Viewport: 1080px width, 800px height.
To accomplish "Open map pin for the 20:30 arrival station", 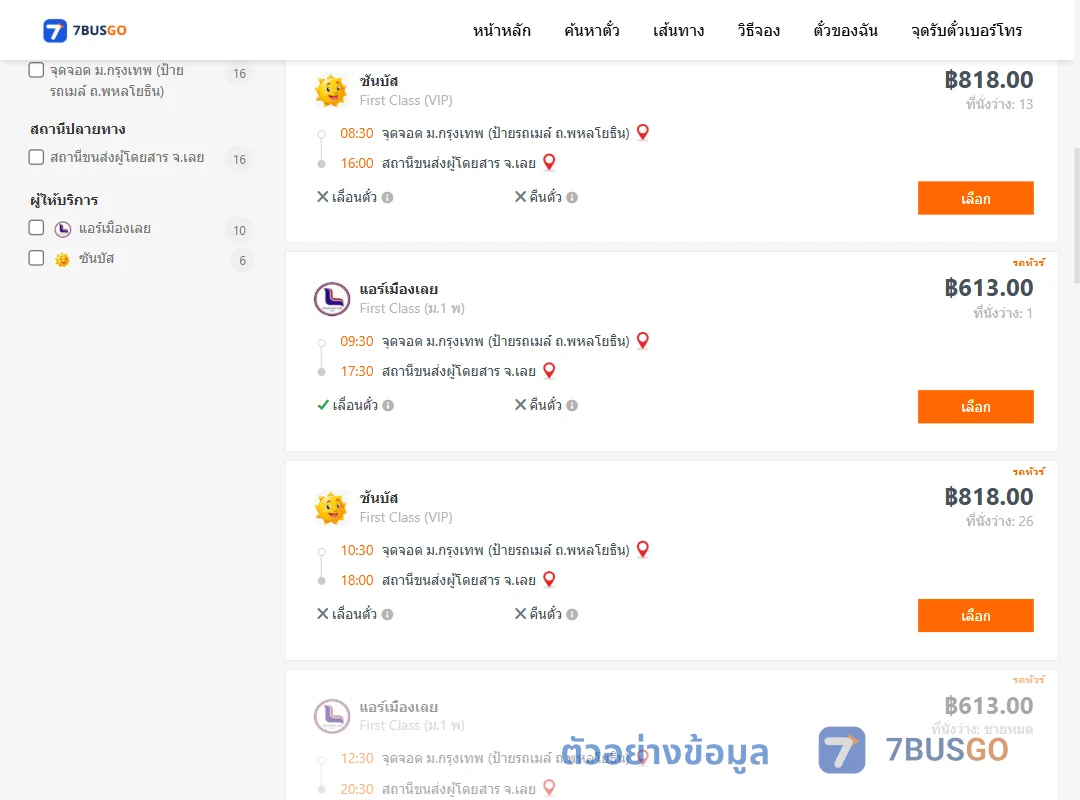I will [549, 788].
